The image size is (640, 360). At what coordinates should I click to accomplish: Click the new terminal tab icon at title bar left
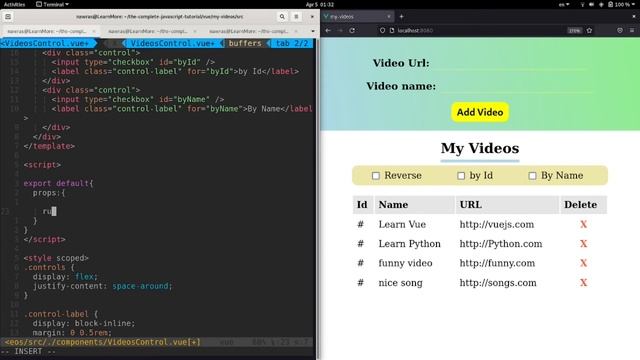[8, 17]
